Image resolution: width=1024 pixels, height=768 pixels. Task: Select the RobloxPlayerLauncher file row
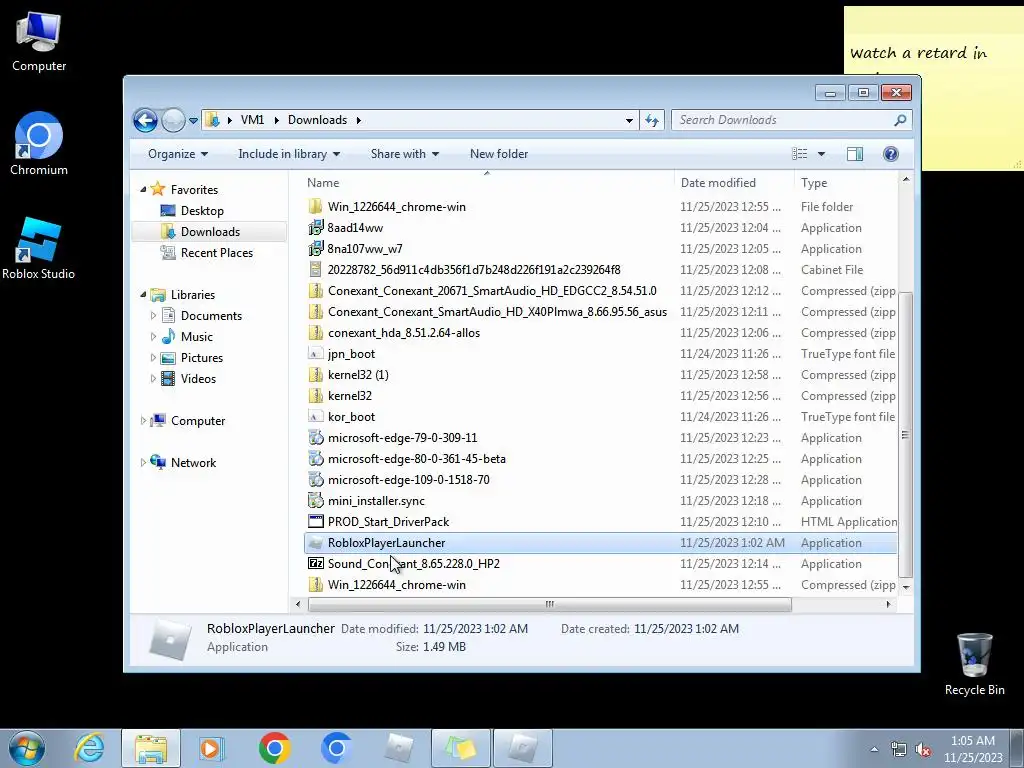click(600, 543)
